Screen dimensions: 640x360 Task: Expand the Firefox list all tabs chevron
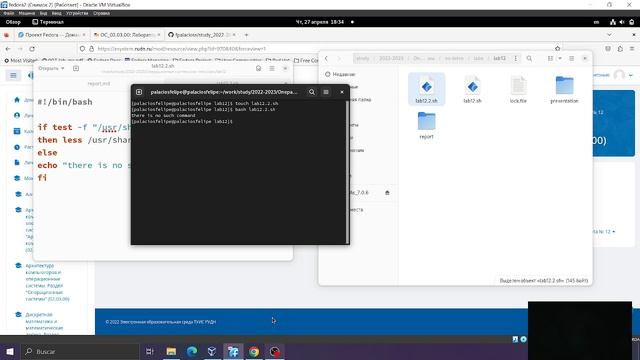[x=609, y=35]
